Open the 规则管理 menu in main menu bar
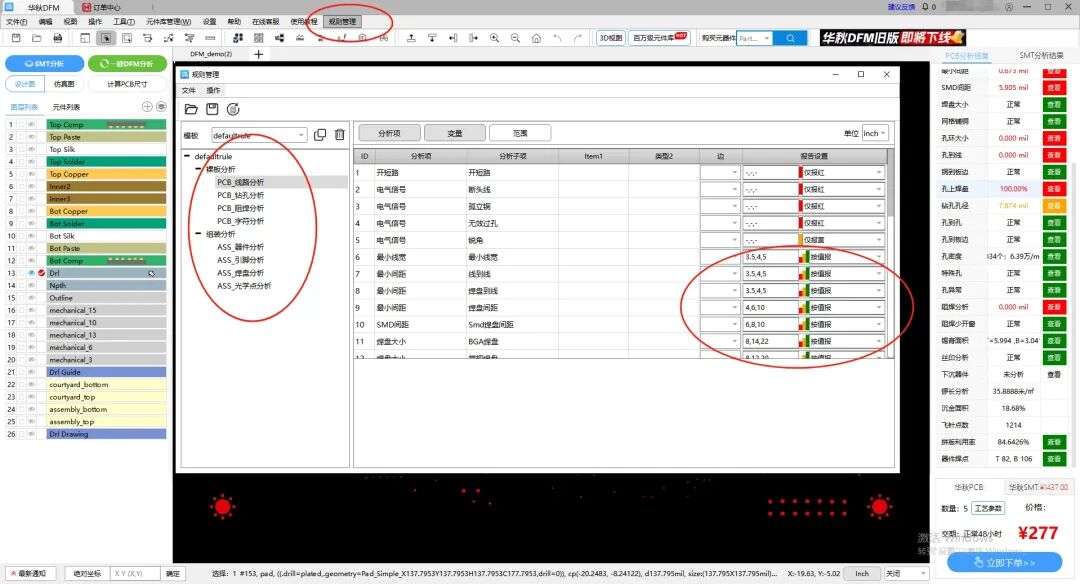 coord(342,21)
